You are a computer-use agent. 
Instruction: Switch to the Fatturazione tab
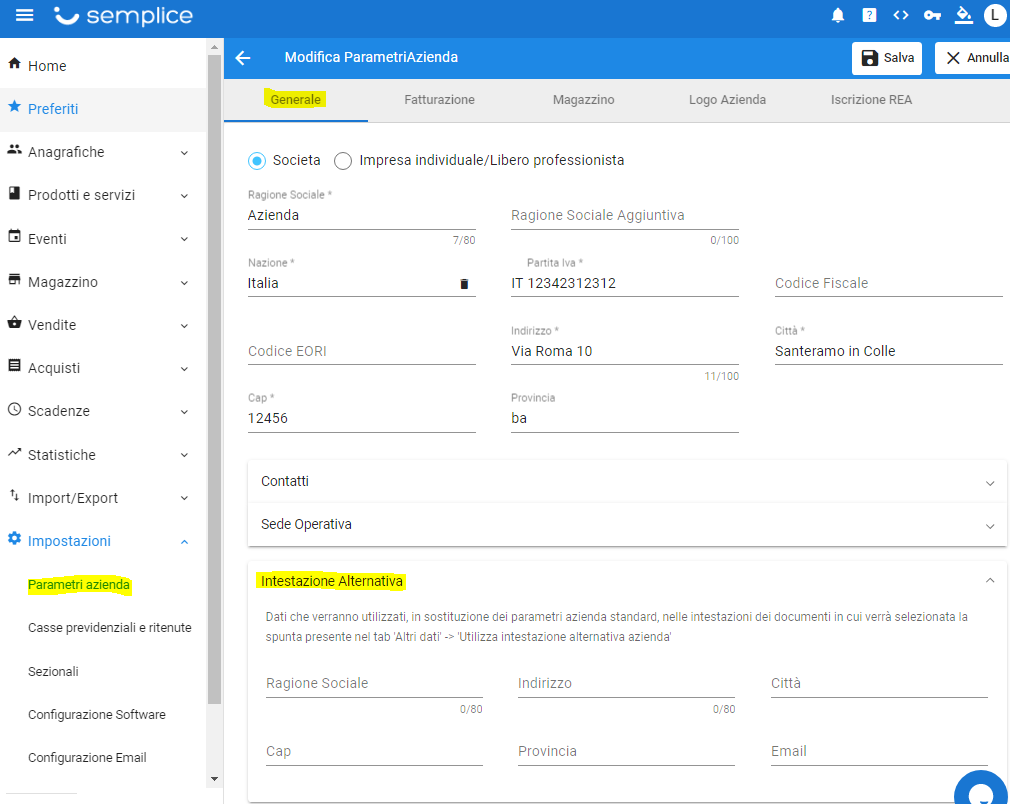(x=439, y=100)
